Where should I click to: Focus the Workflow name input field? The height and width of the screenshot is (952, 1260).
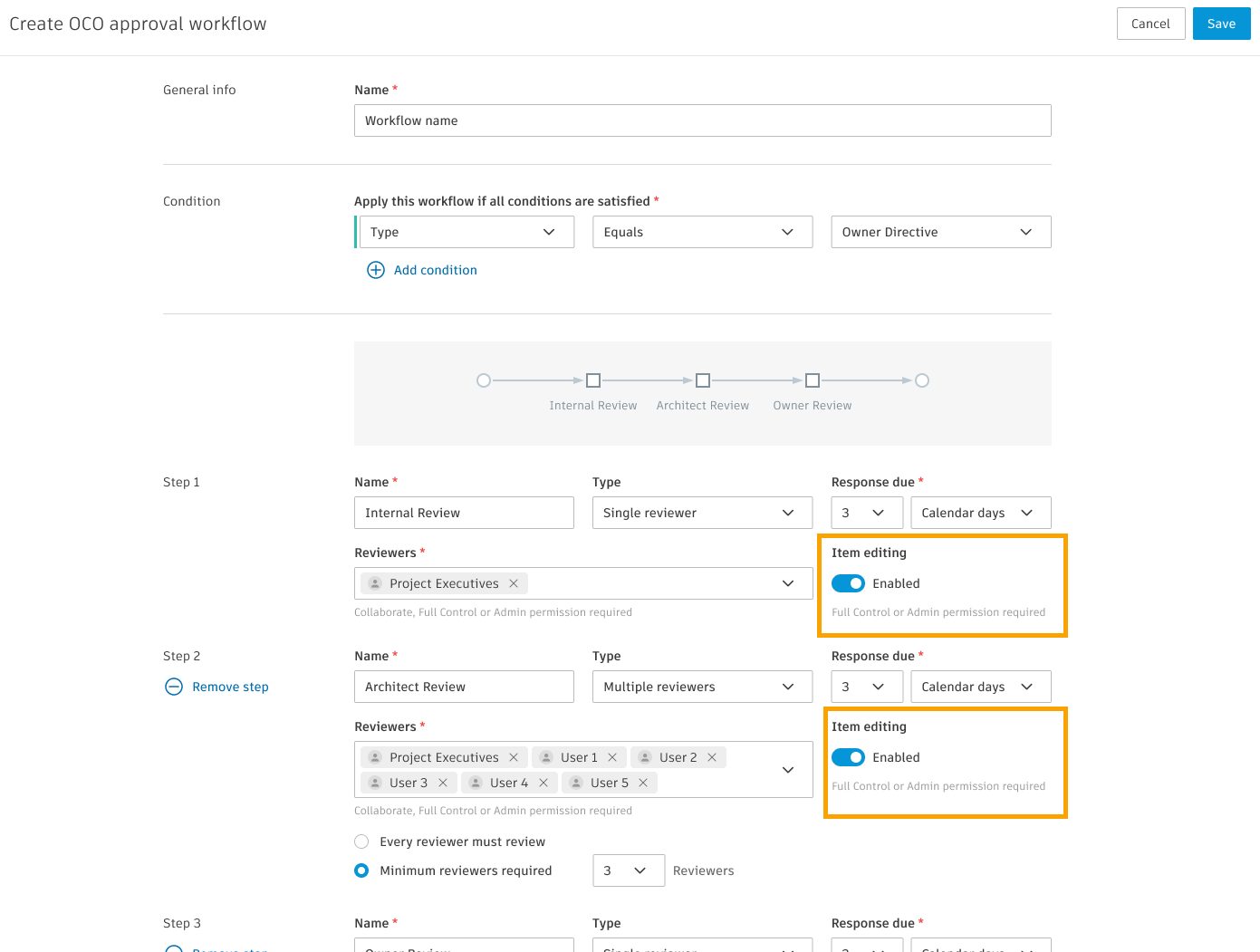coord(703,120)
